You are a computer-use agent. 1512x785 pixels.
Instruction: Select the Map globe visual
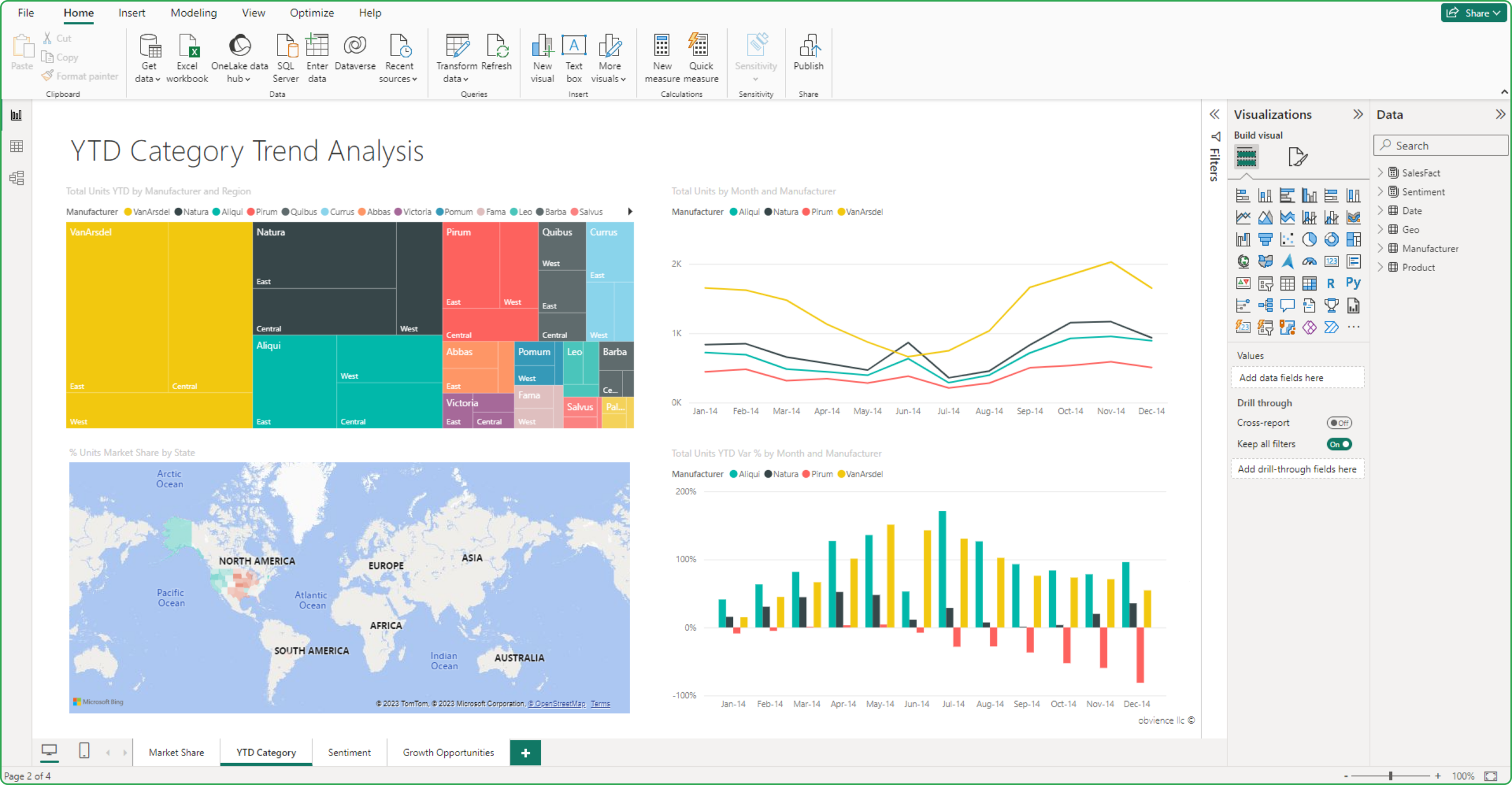1243,261
